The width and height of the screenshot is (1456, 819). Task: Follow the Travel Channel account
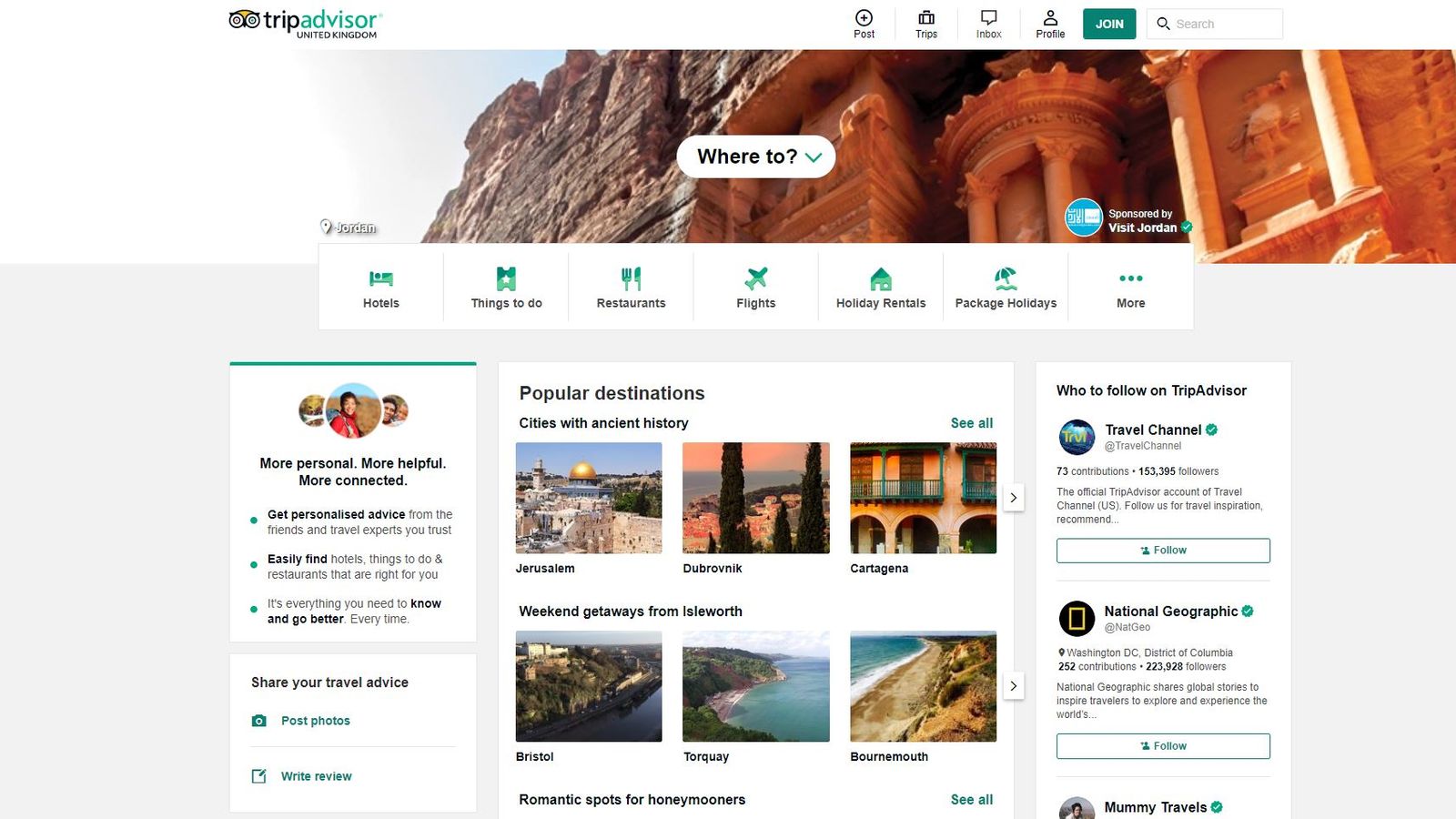point(1163,550)
